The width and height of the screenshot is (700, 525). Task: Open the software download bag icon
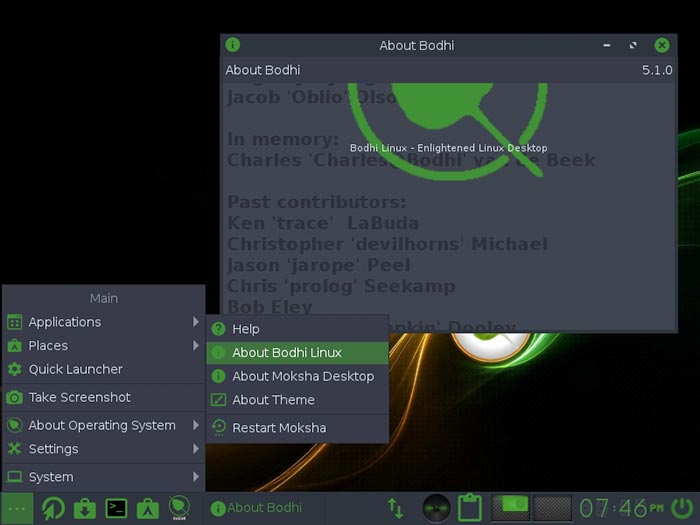click(x=85, y=508)
